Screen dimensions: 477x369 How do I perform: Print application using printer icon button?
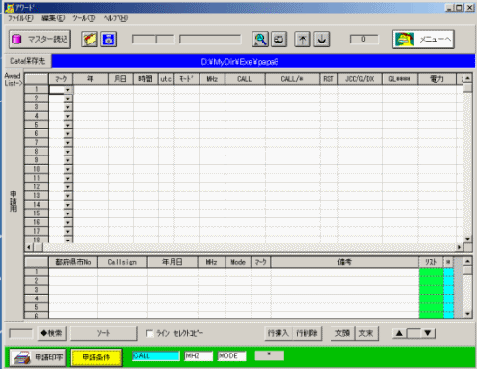[x=38, y=358]
